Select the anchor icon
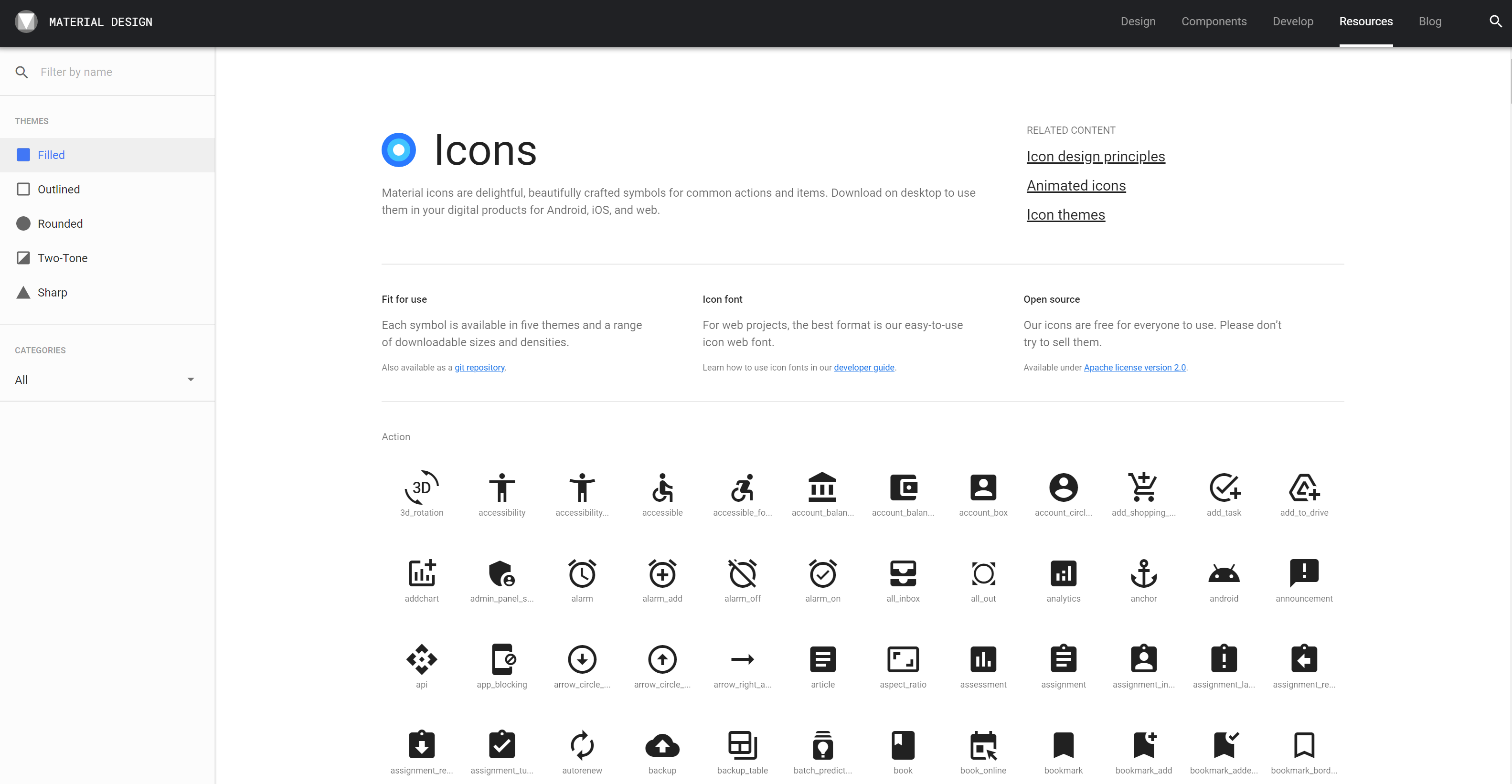The height and width of the screenshot is (784, 1512). coord(1143,573)
